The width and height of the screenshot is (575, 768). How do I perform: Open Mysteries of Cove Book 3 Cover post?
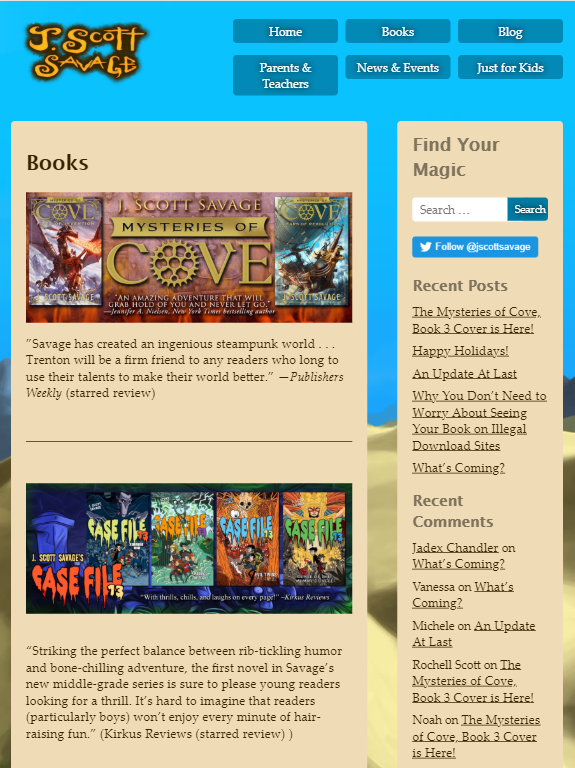477,320
